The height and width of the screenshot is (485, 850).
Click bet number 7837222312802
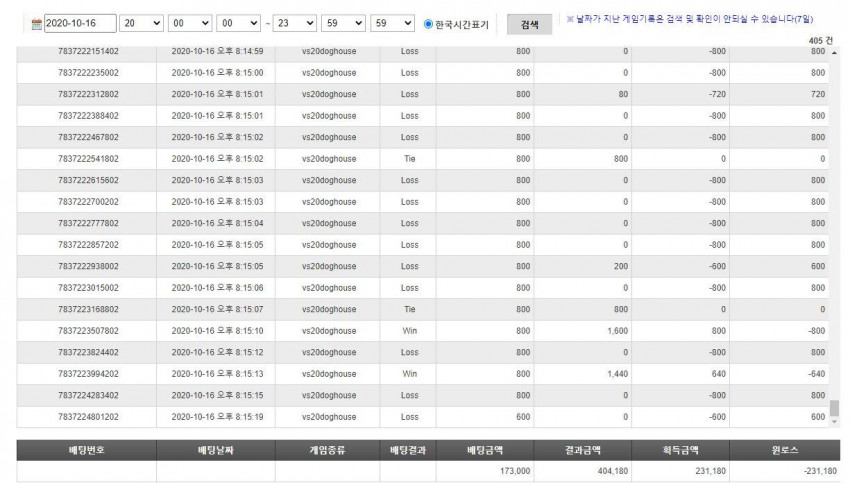(x=88, y=94)
